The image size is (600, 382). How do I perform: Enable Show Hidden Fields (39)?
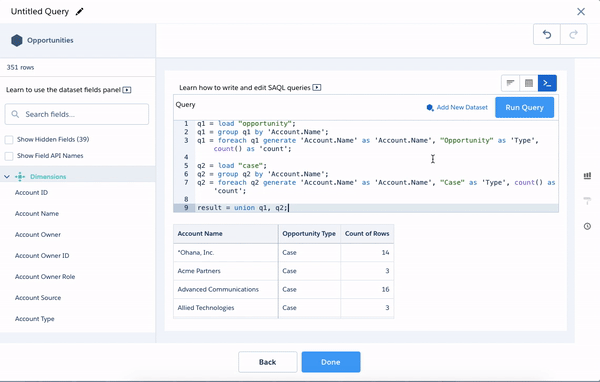[9, 140]
